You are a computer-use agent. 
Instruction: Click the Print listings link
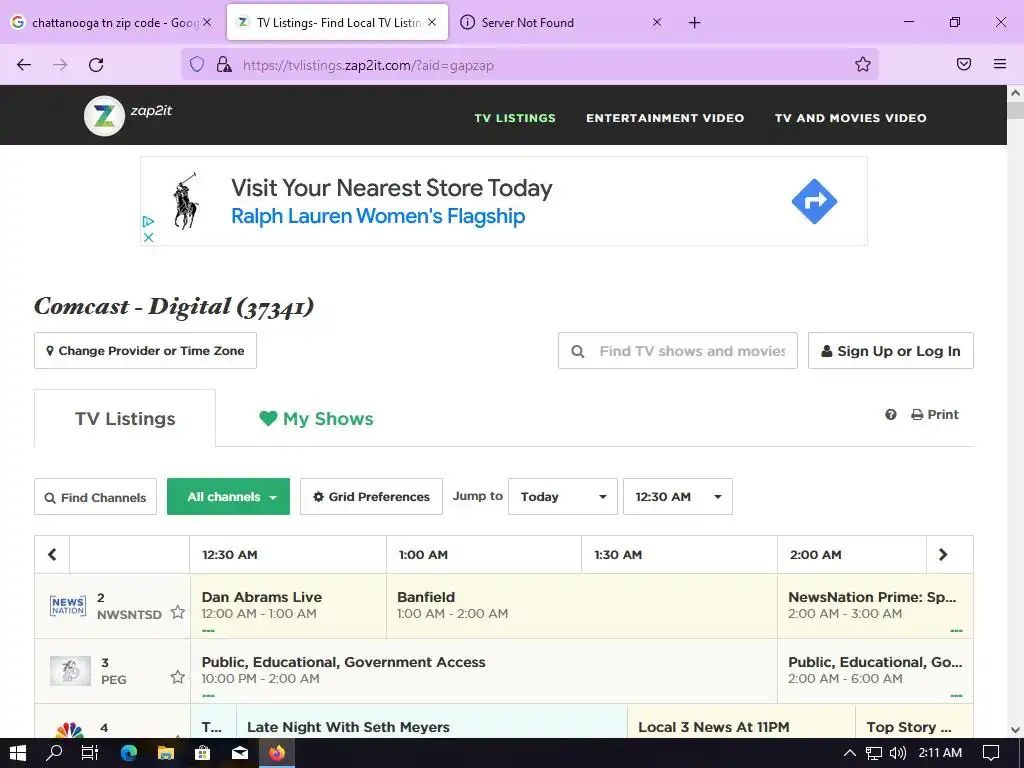pyautogui.click(x=935, y=415)
